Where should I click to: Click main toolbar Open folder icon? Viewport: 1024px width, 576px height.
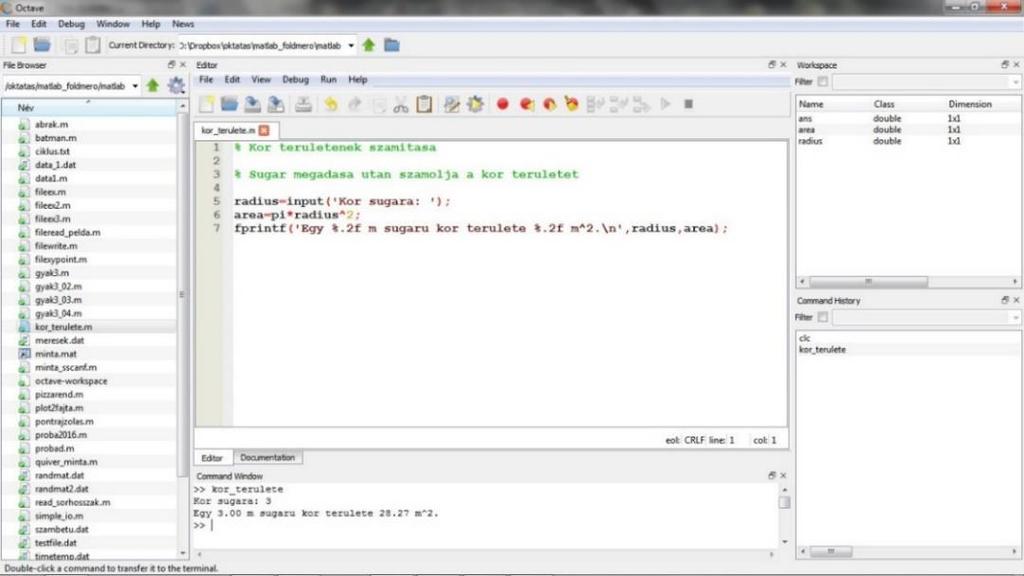coord(42,44)
